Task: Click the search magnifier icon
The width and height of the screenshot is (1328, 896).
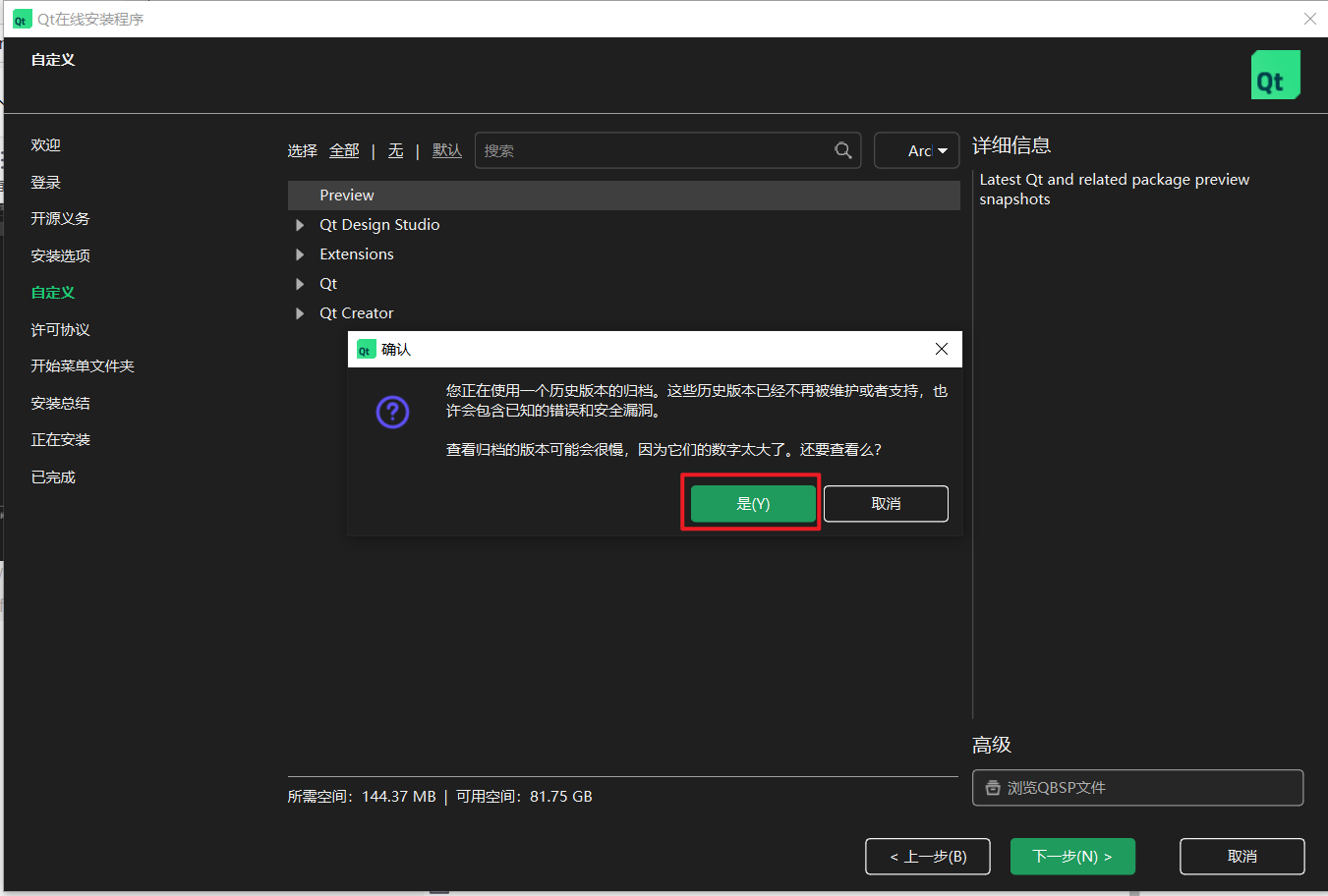Action: 843,150
